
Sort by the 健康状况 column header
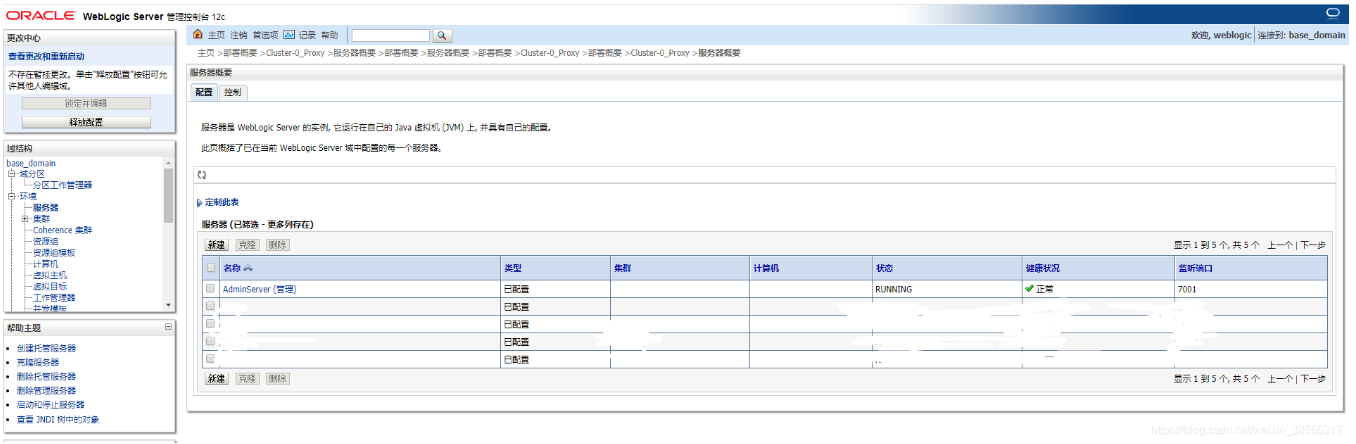point(1042,268)
